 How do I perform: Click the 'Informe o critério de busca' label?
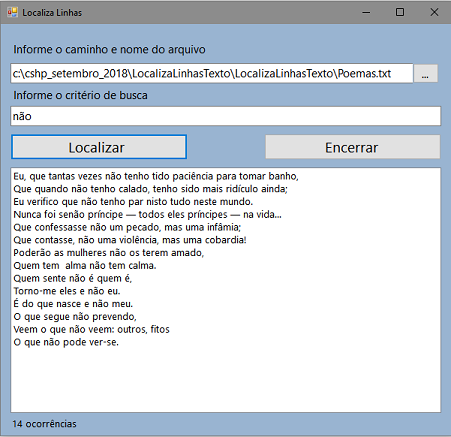pyautogui.click(x=80, y=95)
